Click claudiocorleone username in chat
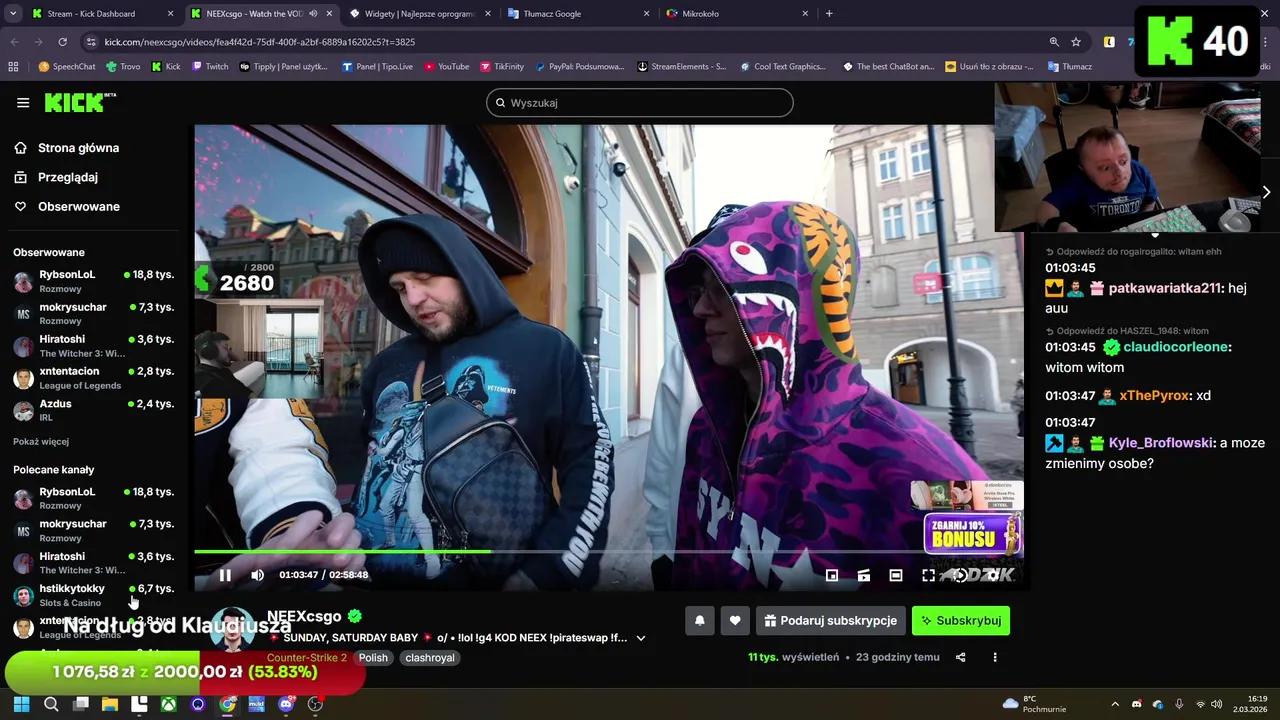The height and width of the screenshot is (720, 1280). (x=1175, y=347)
